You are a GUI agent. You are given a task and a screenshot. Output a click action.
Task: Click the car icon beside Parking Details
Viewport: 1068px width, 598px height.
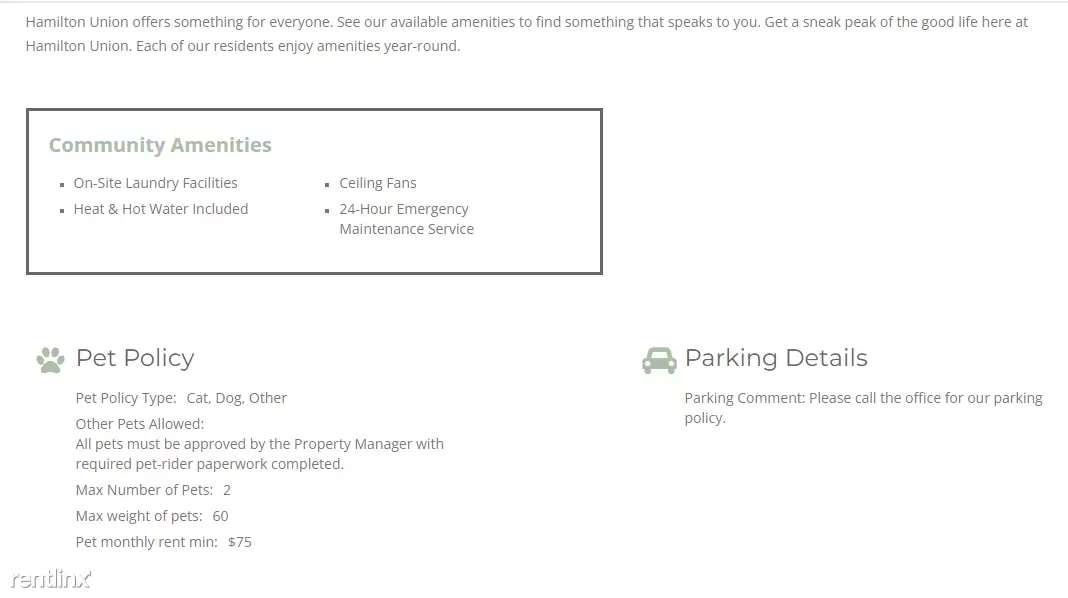[659, 360]
